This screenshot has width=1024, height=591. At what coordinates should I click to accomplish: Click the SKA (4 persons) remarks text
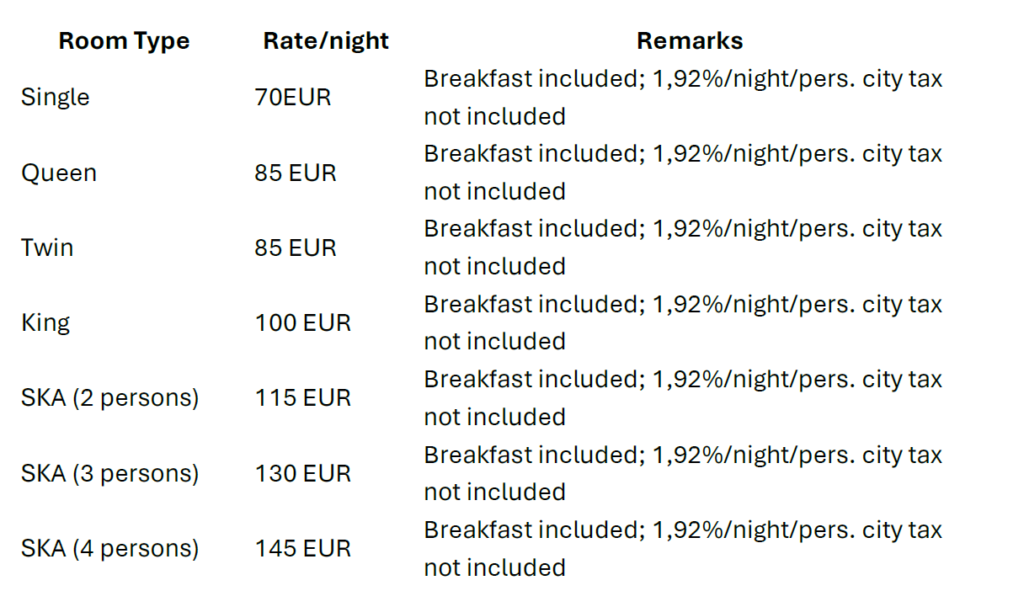tap(682, 549)
